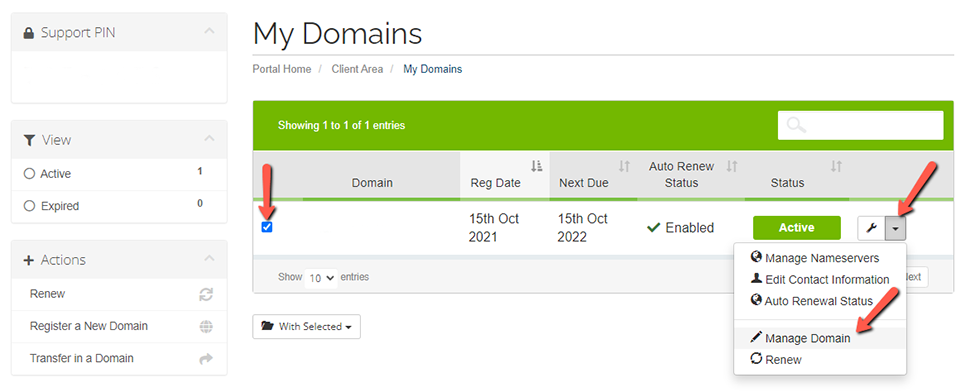Screen dimensions: 970x392
Task: Focus the domains search input field
Action: coord(861,126)
